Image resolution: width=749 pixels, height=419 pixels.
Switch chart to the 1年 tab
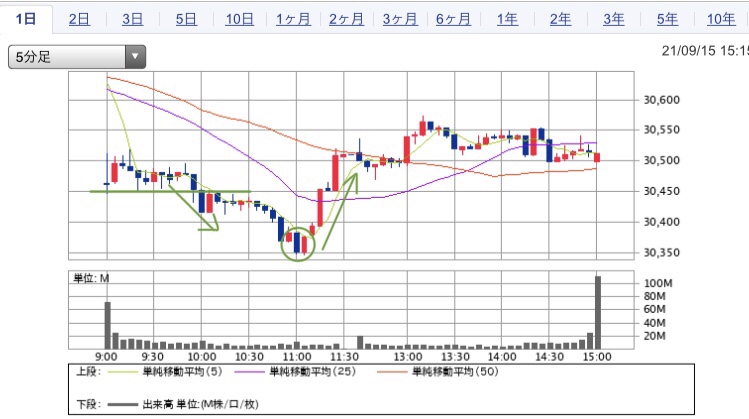point(507,19)
